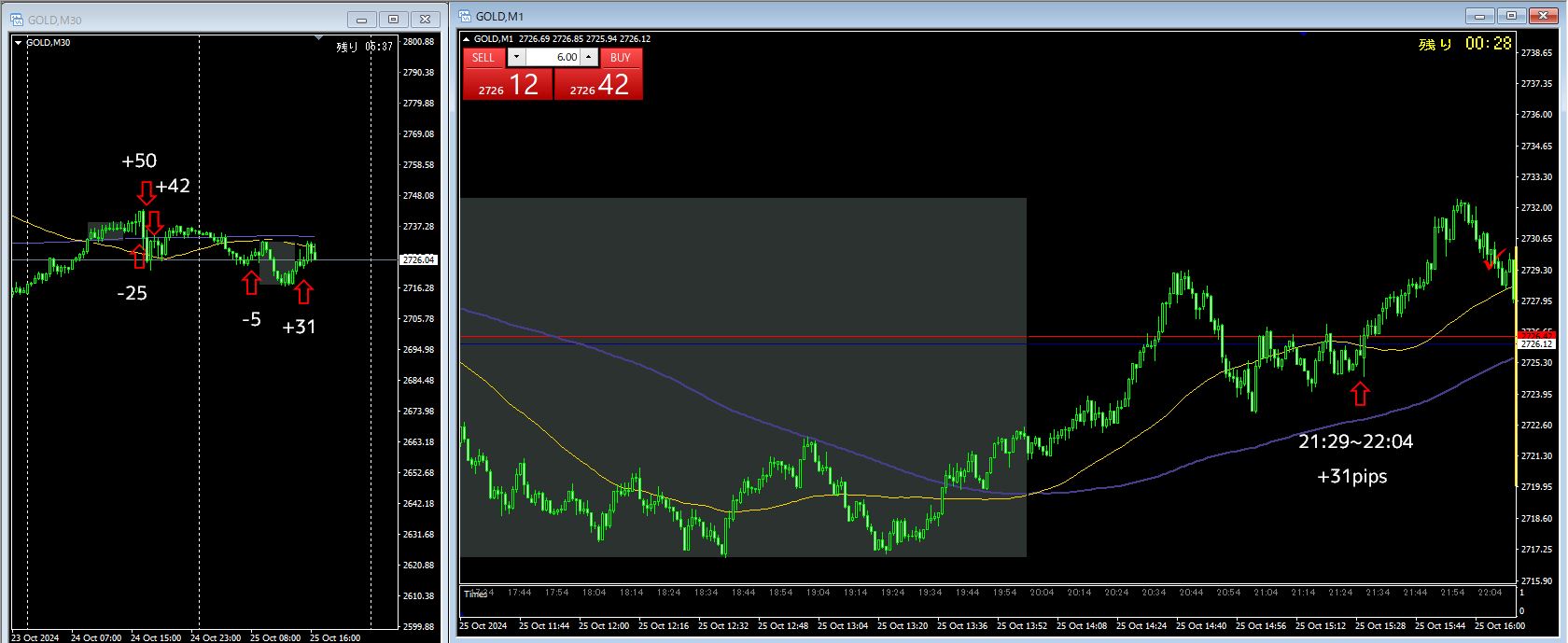Click the gray chart shift marker in GOLD,M30
This screenshot has width=1568, height=643.
(x=319, y=38)
